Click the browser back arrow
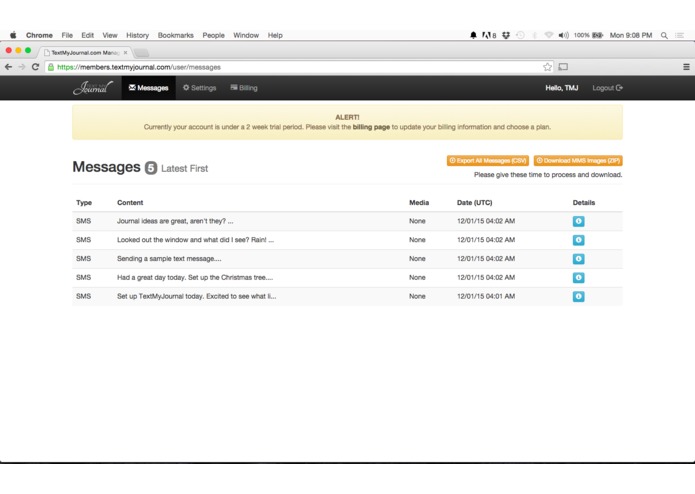Viewport: 695px width, 494px height. coord(8,67)
